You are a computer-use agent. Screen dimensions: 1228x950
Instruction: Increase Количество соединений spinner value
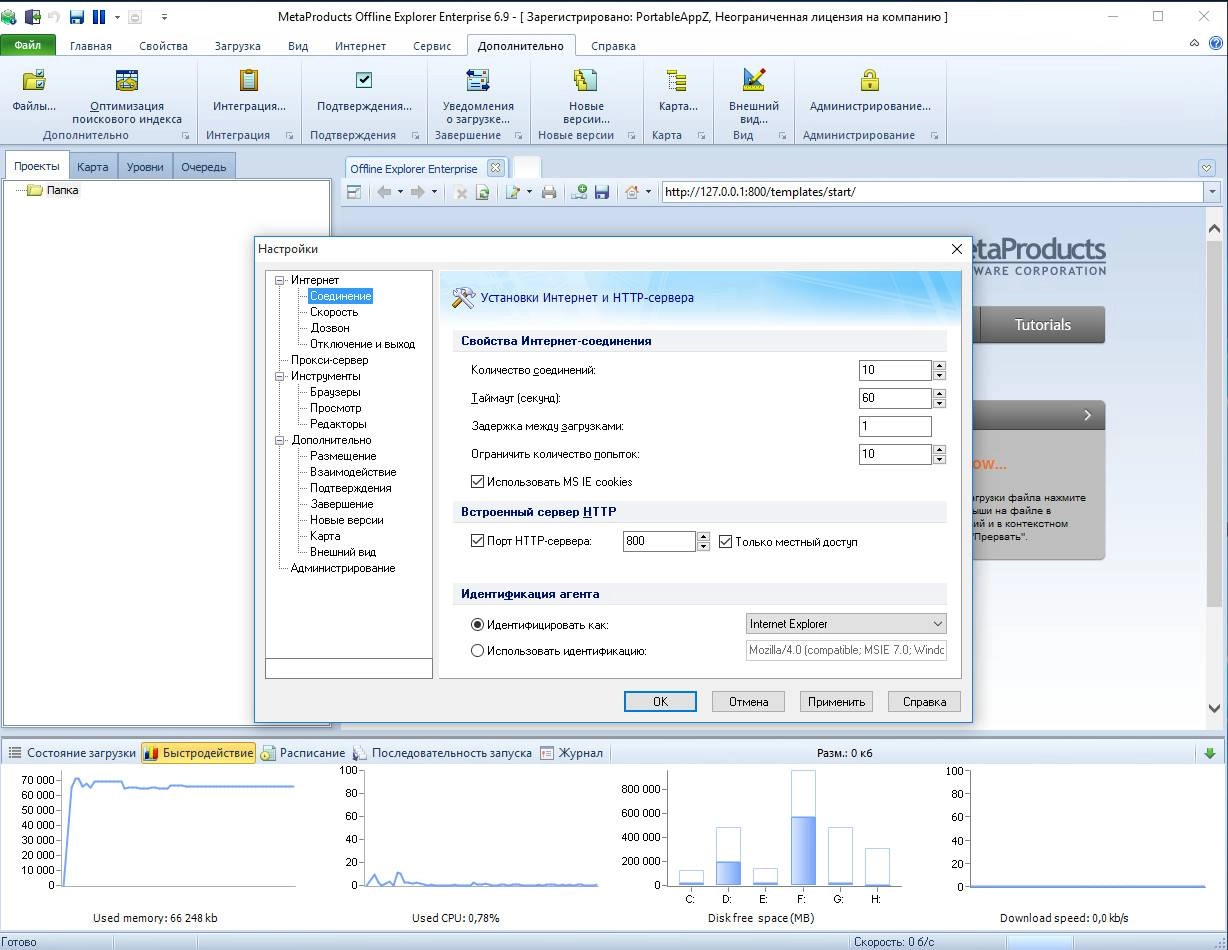coord(939,365)
